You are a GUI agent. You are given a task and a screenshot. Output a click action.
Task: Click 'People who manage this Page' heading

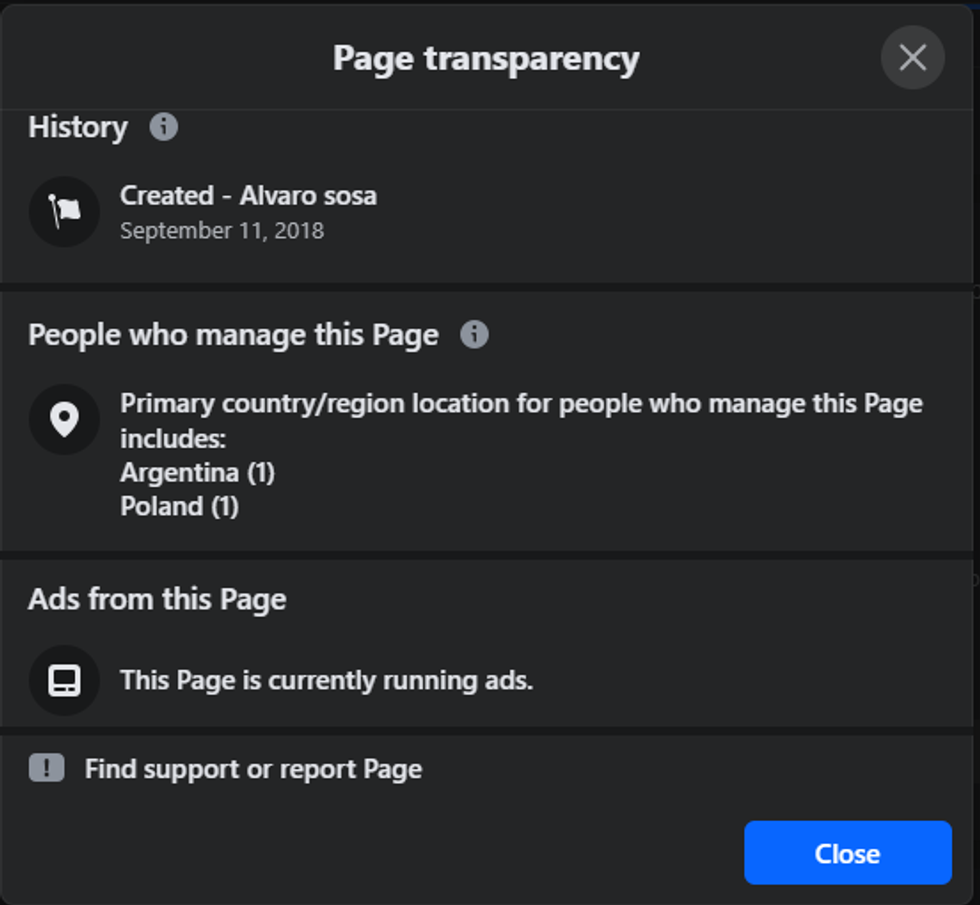(233, 334)
